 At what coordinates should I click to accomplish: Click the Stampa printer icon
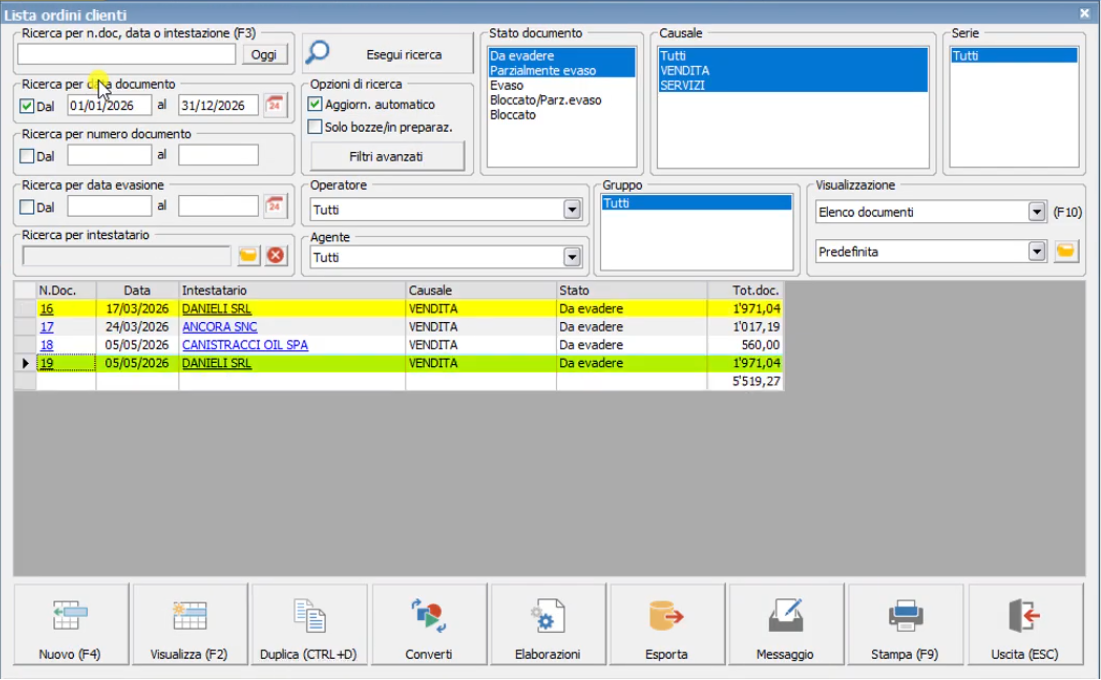point(905,615)
